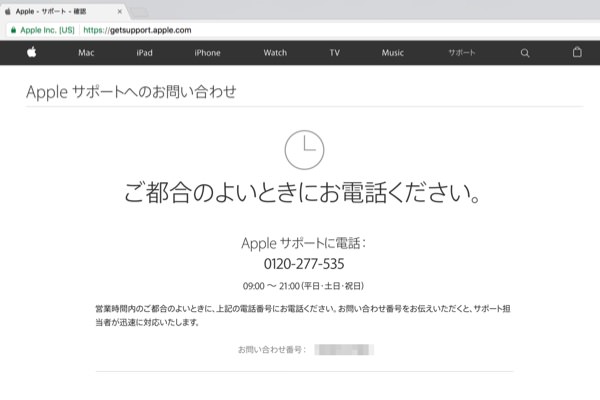The image size is (600, 400).
Task: Open the iPad navigation item
Action: click(144, 53)
